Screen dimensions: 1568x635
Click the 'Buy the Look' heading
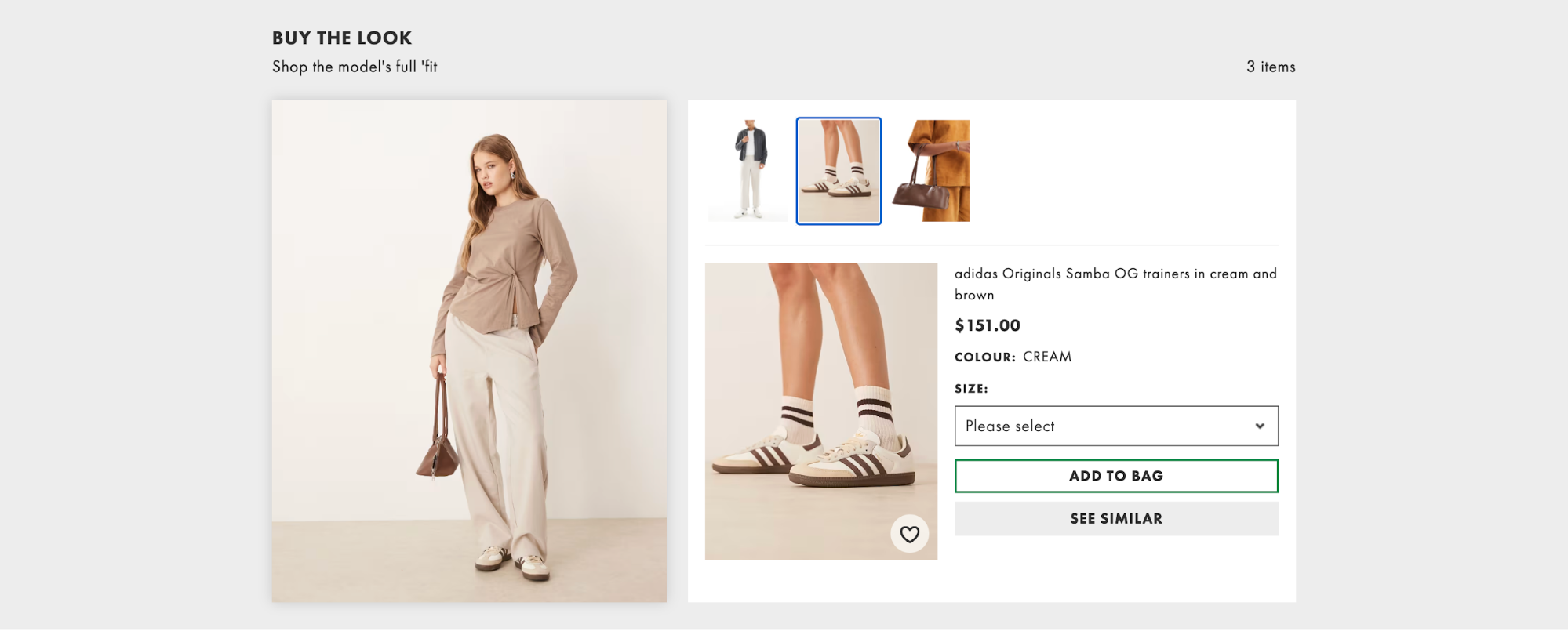point(342,38)
